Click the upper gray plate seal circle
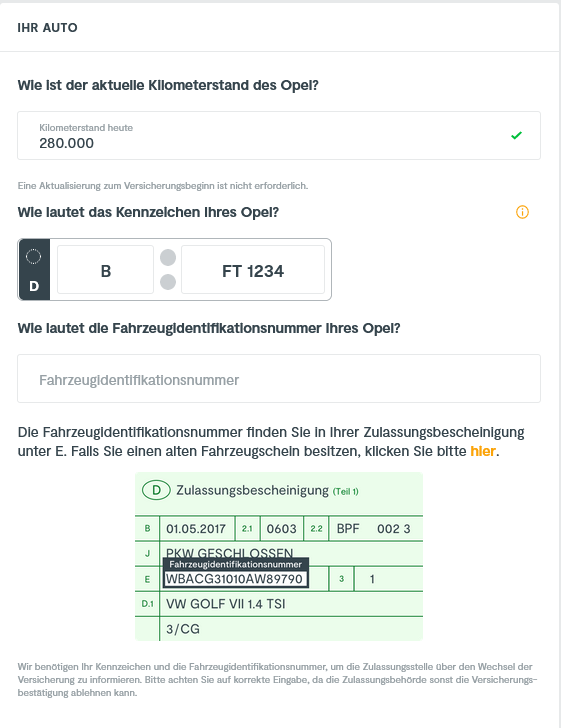561x728 pixels. click(x=168, y=257)
